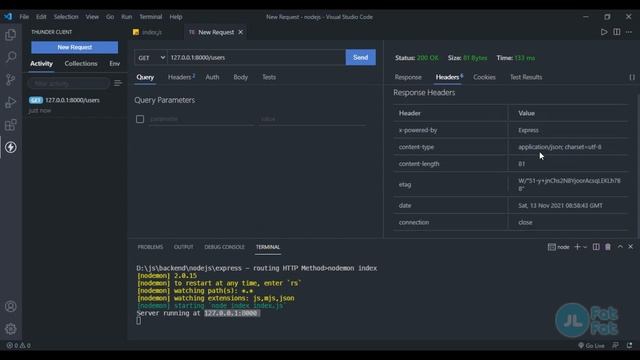Open GET 127.0.0.1:8000/users activity entry
640x360 pixels.
click(75, 105)
